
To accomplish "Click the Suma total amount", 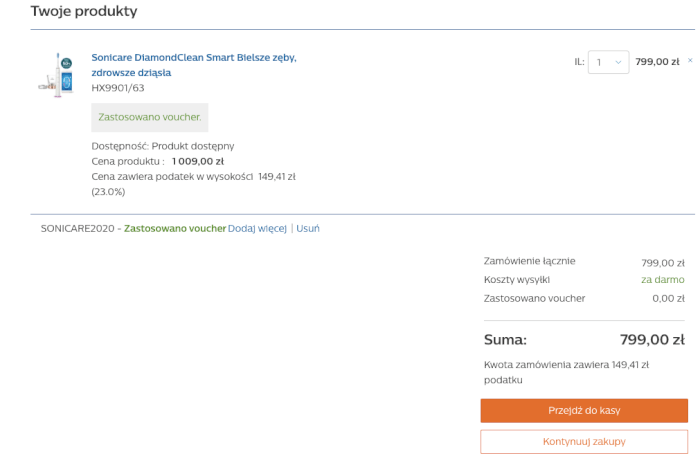I will 651,339.
